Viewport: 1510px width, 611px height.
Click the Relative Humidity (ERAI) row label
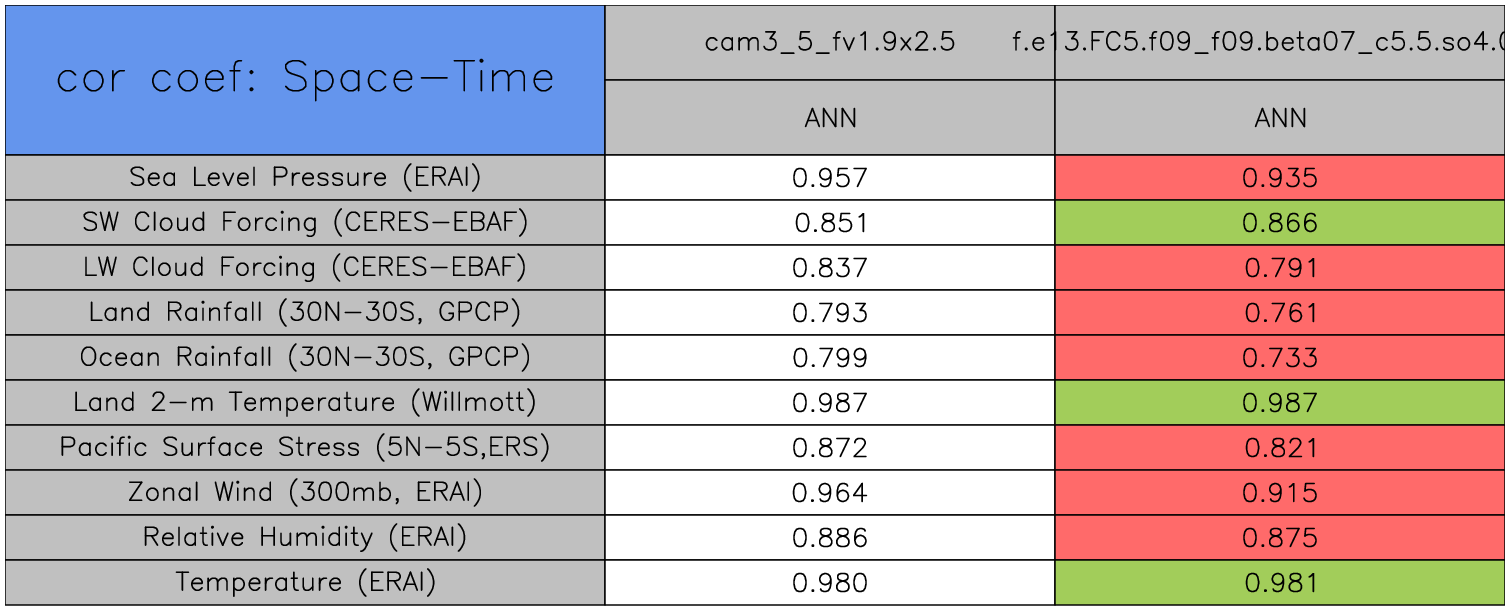pos(305,537)
